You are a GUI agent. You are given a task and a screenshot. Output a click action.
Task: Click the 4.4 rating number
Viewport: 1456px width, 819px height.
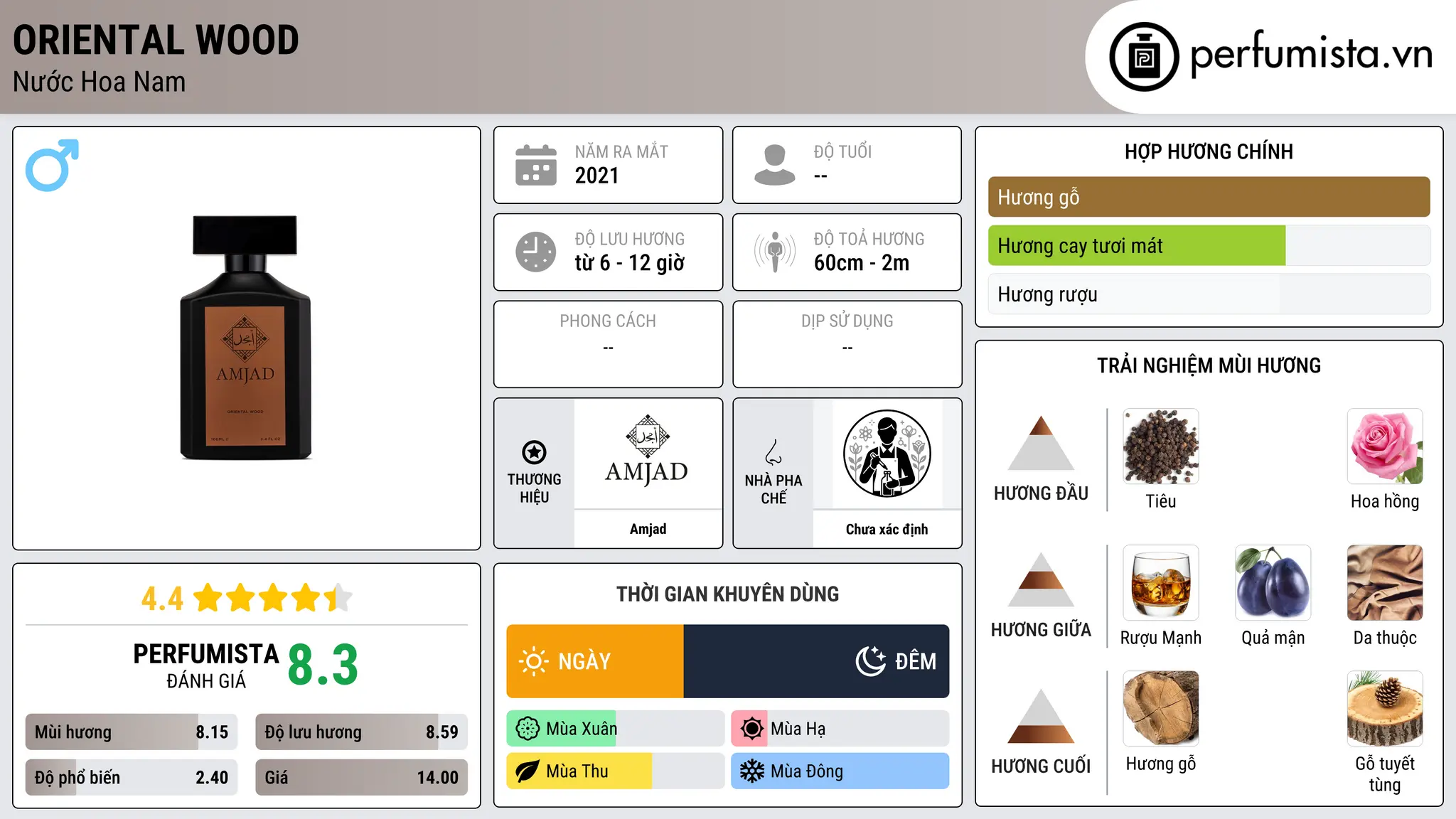tap(162, 599)
